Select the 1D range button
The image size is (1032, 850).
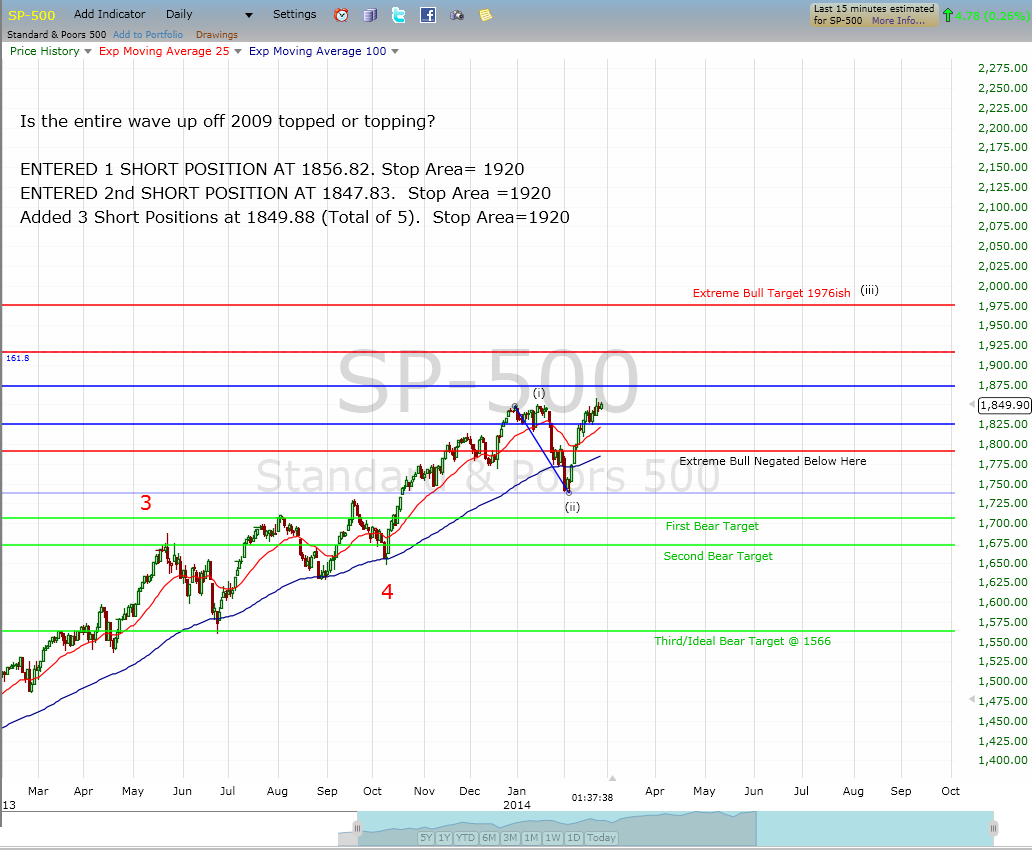point(573,837)
